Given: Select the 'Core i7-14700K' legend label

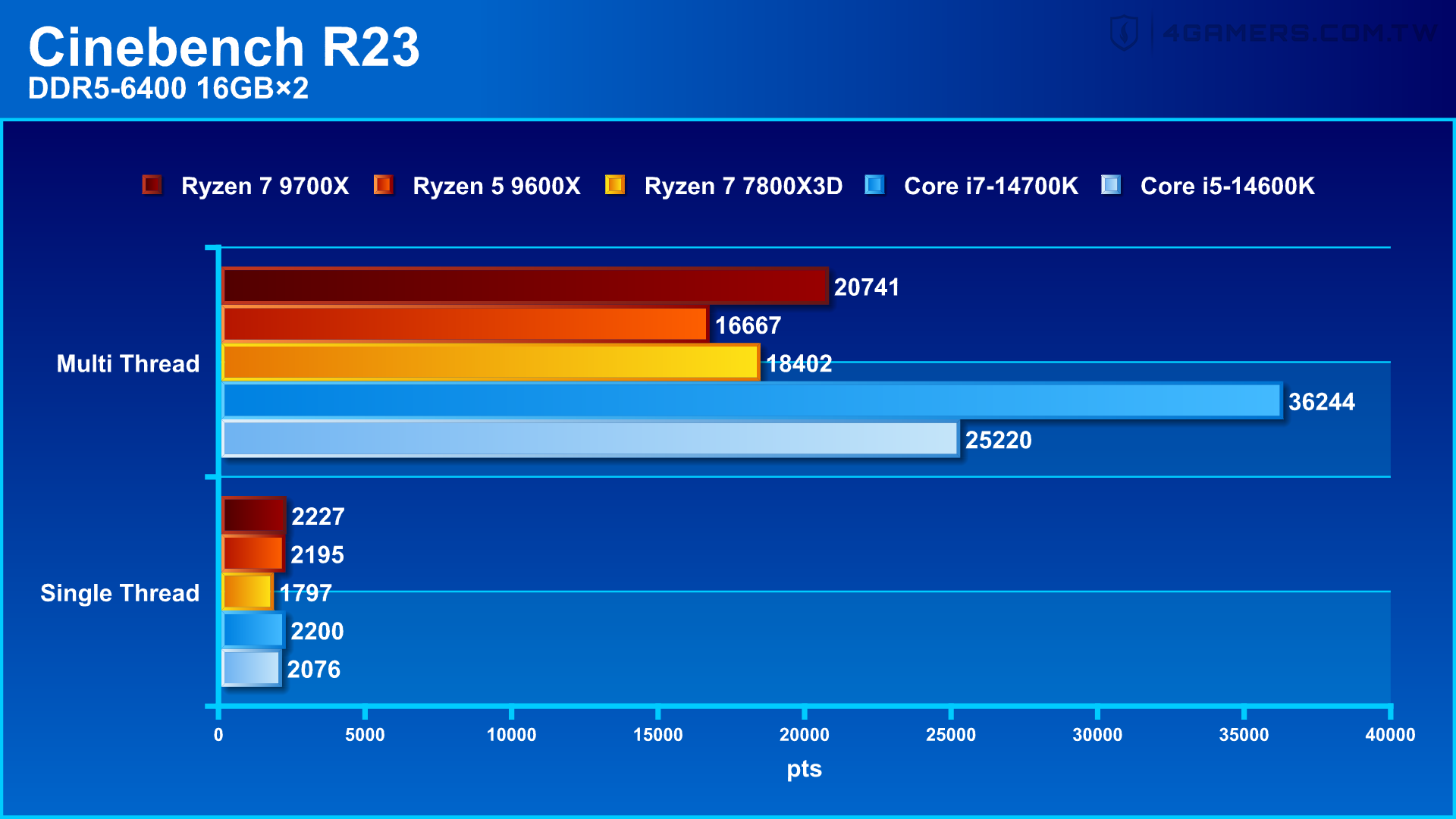Looking at the screenshot, I should click(991, 186).
